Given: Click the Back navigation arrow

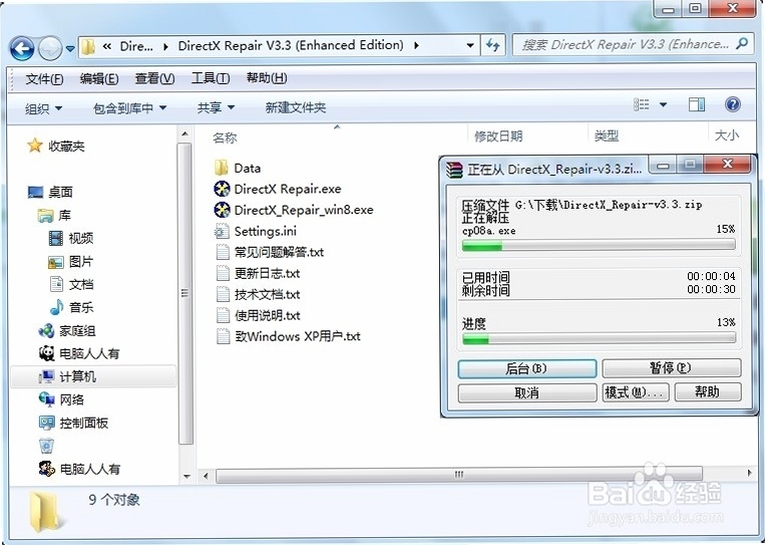Looking at the screenshot, I should coord(22,48).
